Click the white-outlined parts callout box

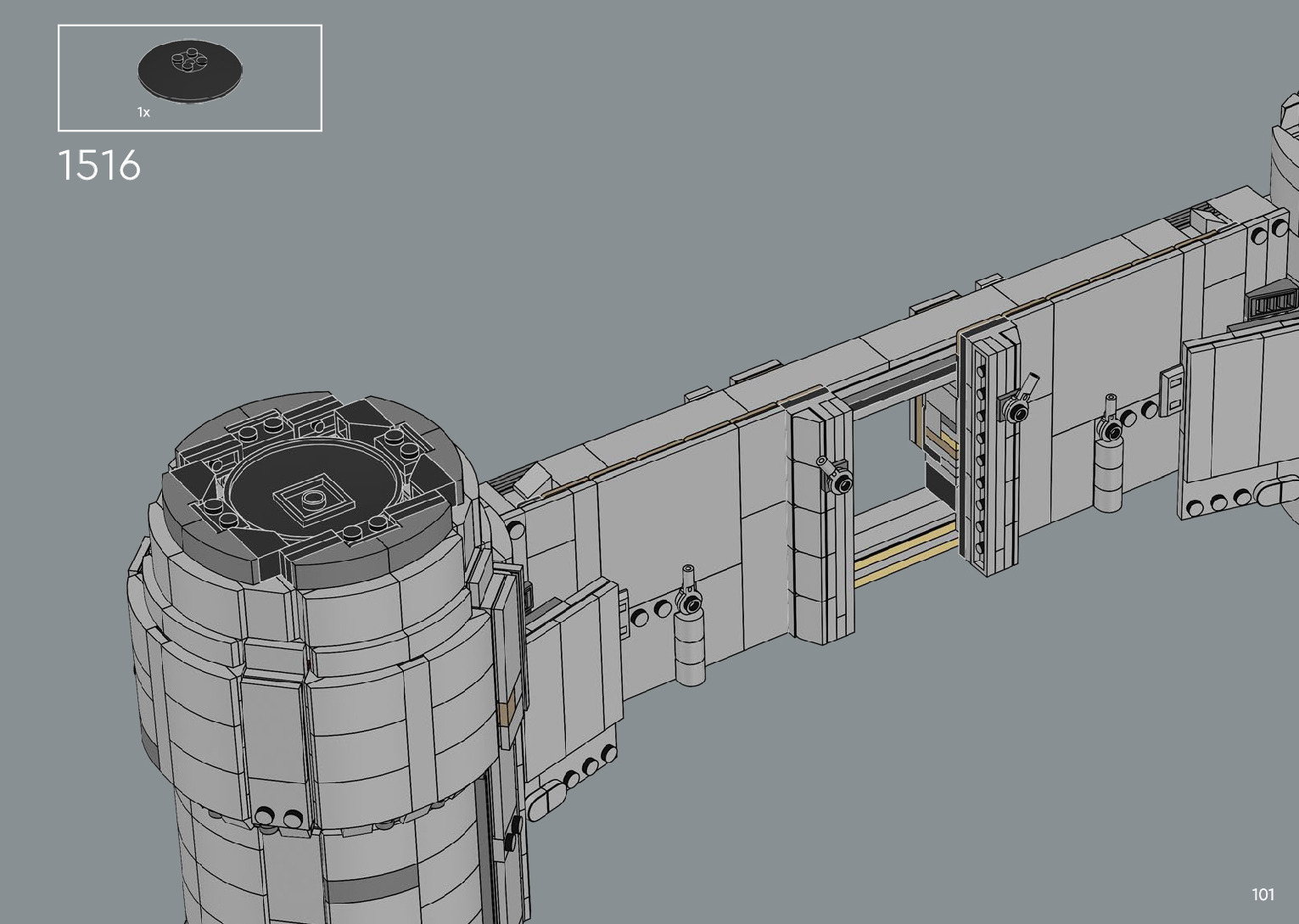[190, 78]
